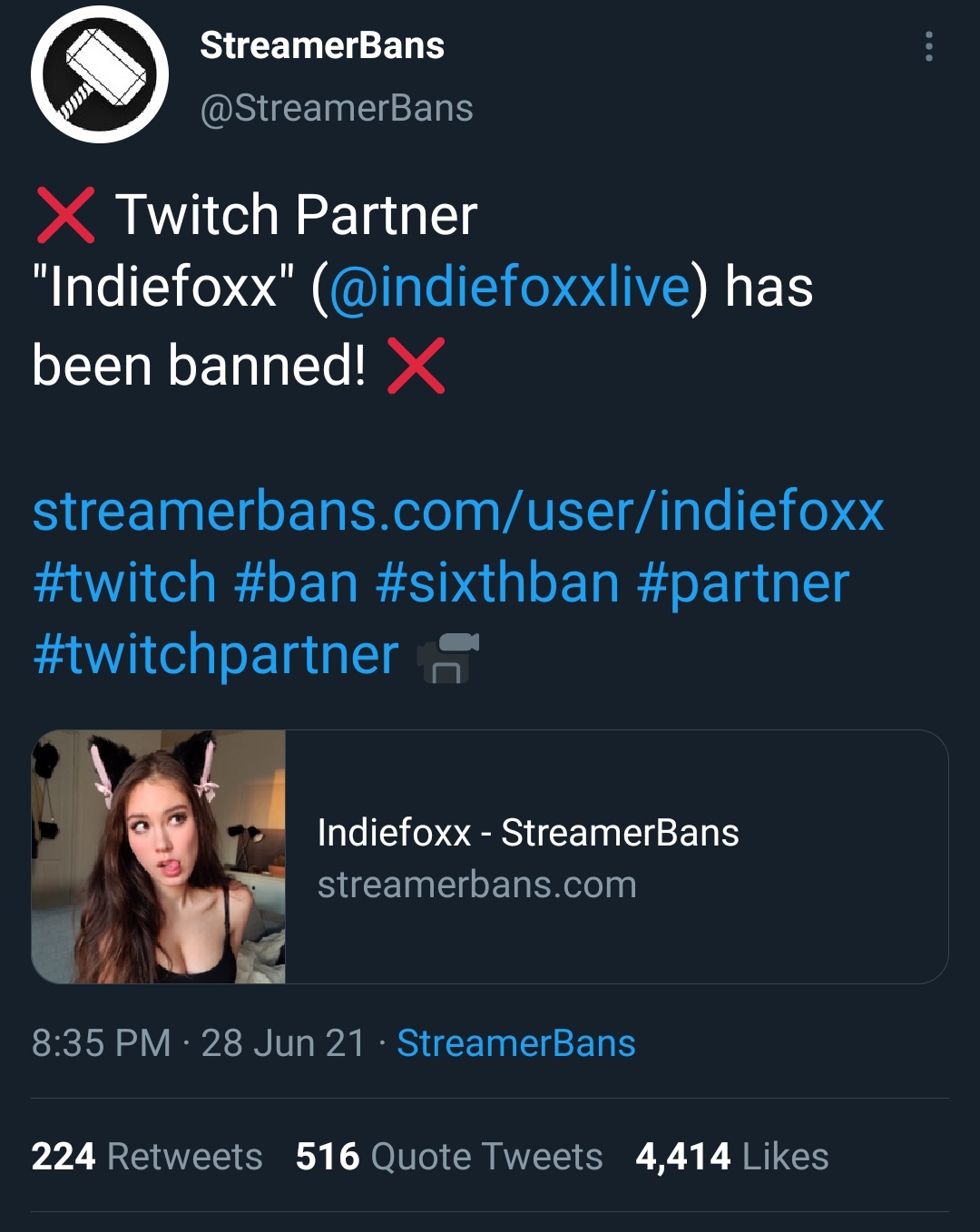The image size is (980, 1232).
Task: Show the 516 Quote Tweets
Action: point(449,1157)
